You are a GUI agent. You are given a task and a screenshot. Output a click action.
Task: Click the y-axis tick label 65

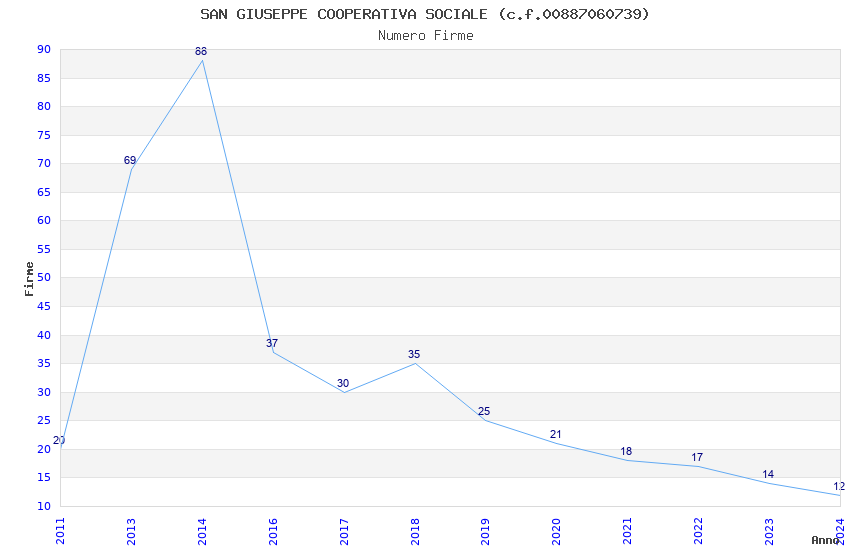coord(44,192)
